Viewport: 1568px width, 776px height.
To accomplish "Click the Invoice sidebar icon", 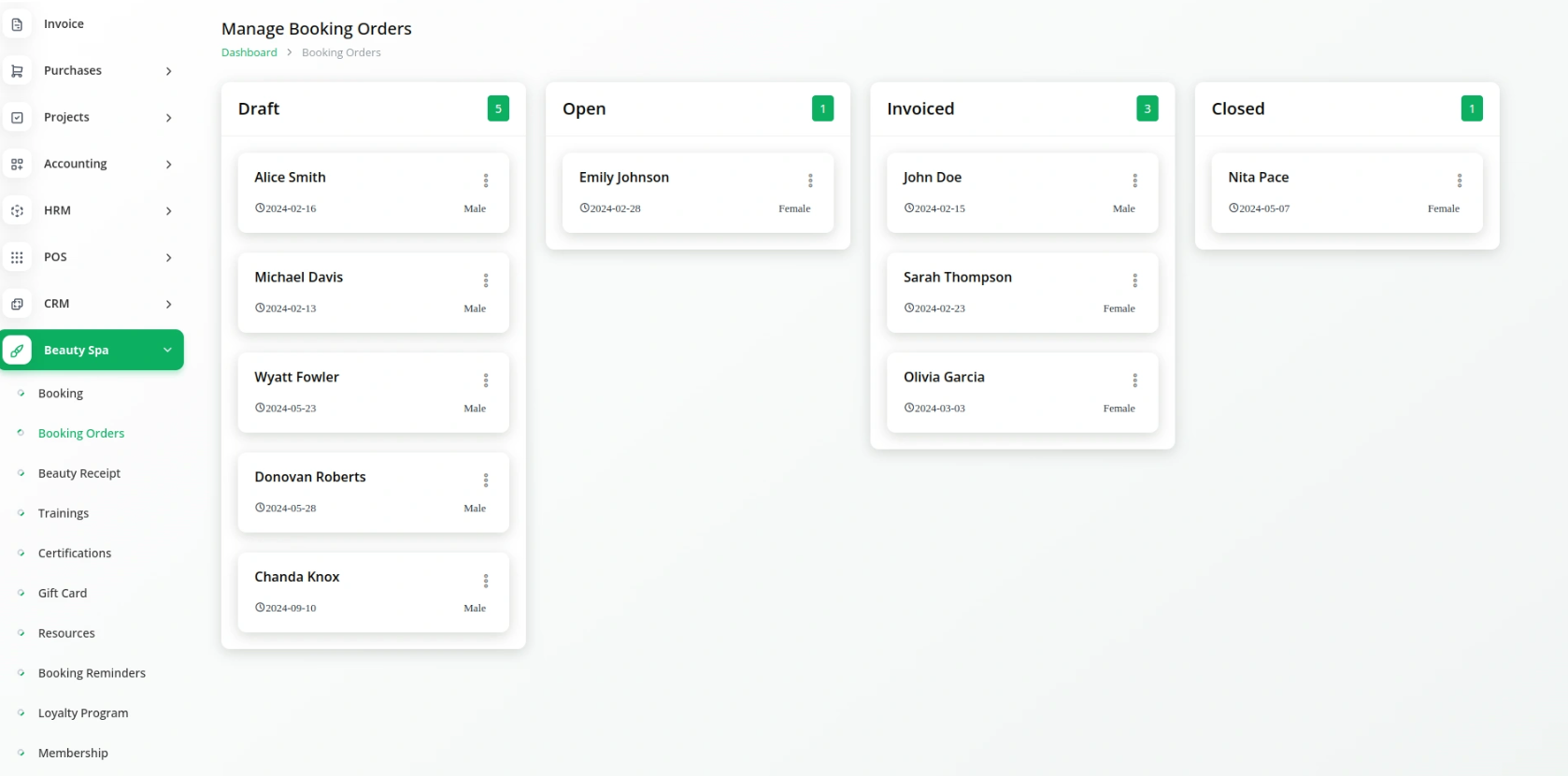I will (x=17, y=24).
